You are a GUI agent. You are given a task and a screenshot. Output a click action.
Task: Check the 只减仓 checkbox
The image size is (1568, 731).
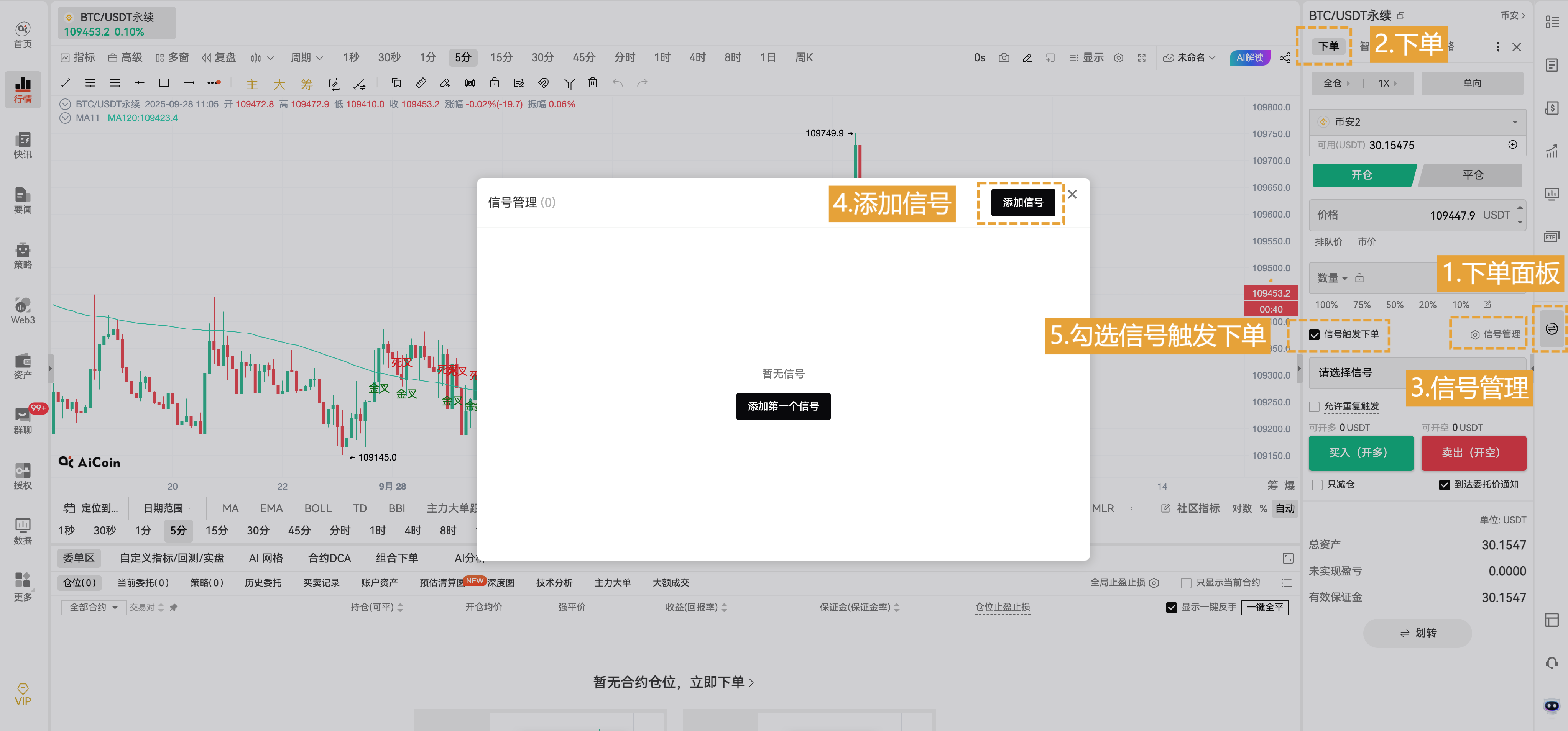(1317, 485)
